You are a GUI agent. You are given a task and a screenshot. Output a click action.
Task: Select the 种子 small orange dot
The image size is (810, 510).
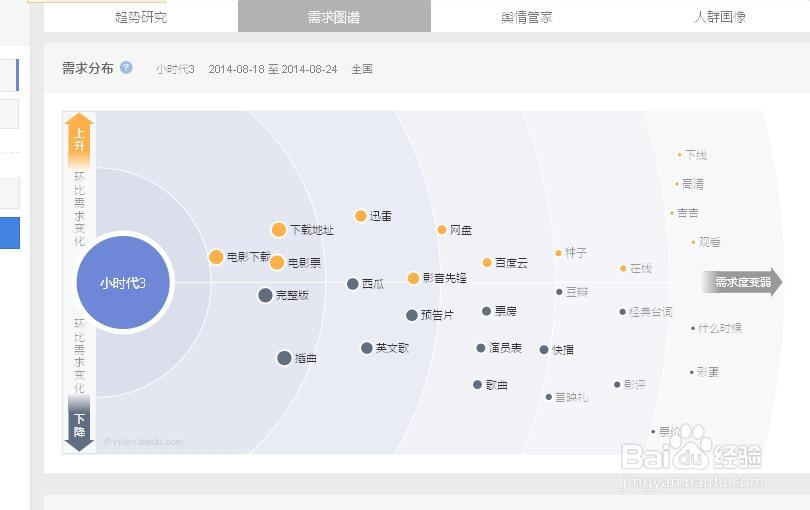click(x=558, y=253)
